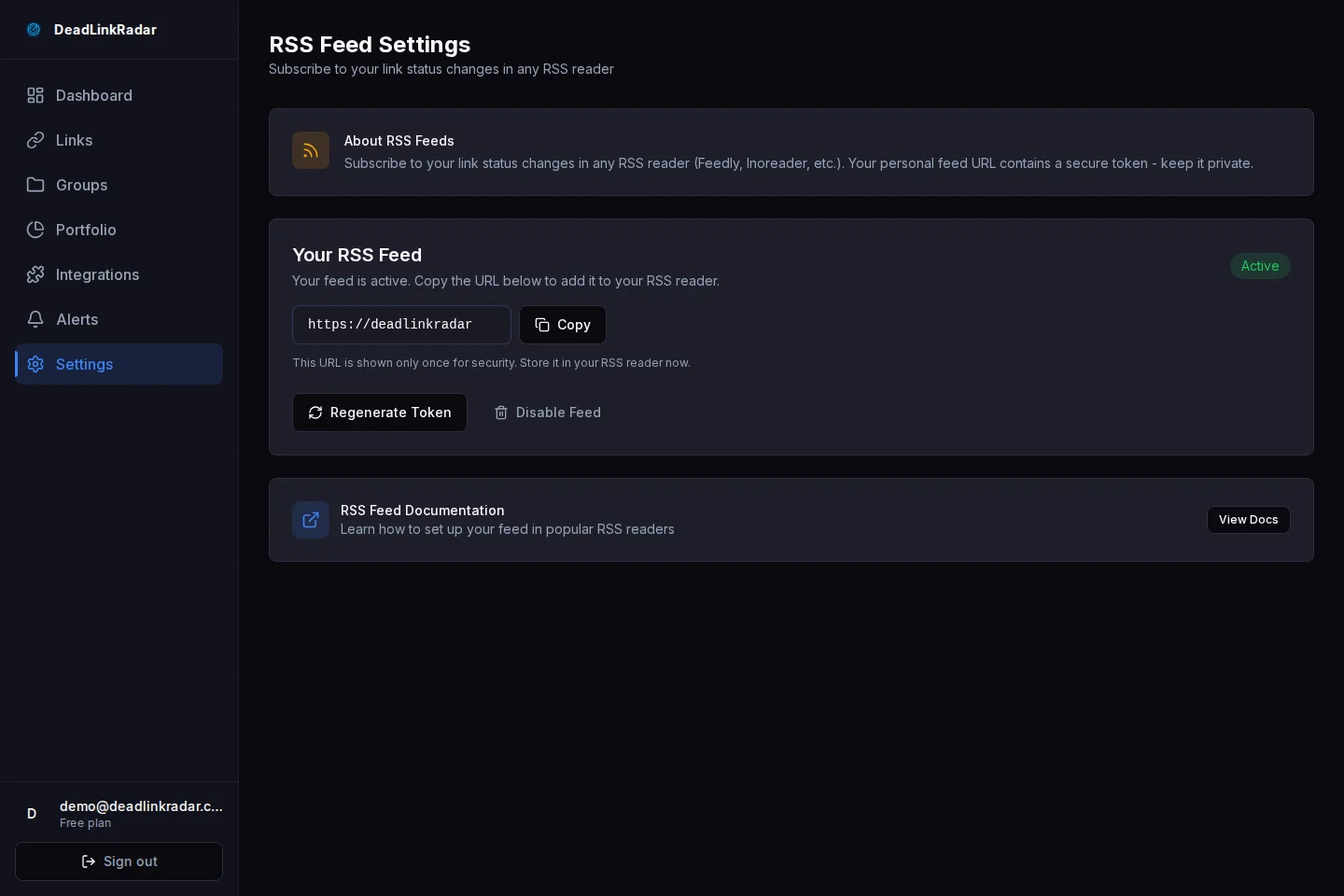Click the Dashboard grid icon in sidebar
The image size is (1344, 896).
35,95
